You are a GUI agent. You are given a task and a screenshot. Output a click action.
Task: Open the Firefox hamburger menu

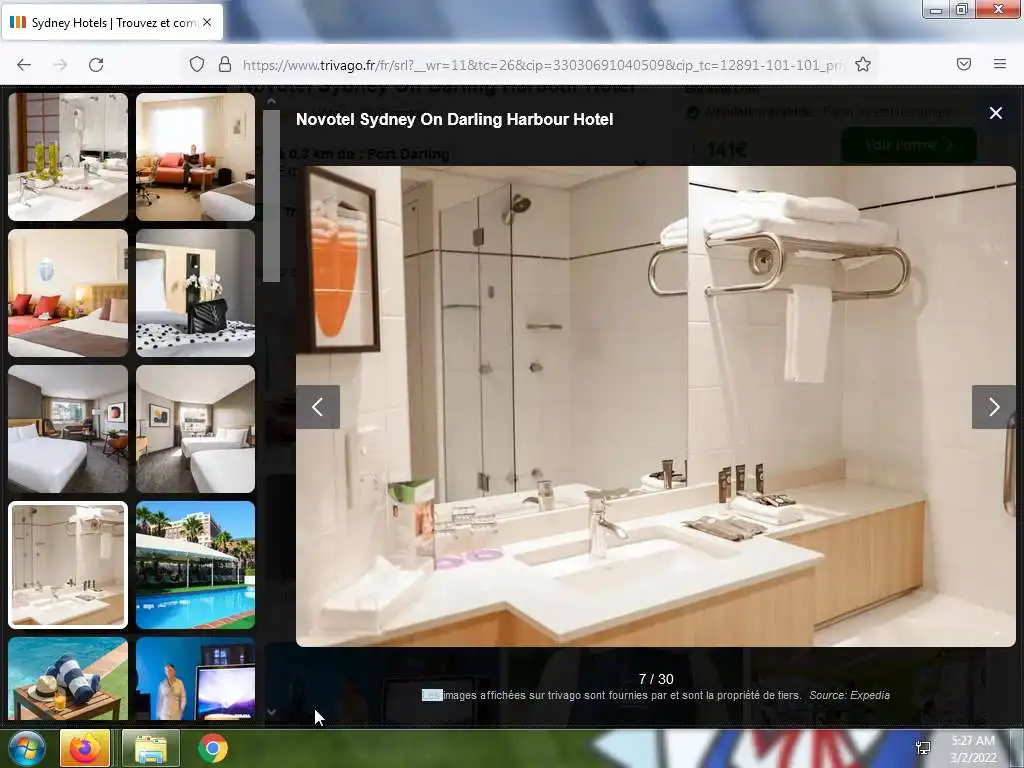[1000, 64]
